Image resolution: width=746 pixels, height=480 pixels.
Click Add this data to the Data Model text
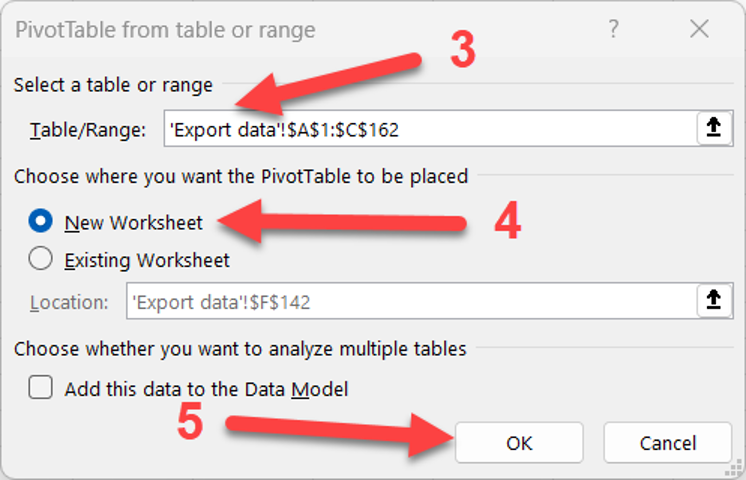click(x=206, y=389)
